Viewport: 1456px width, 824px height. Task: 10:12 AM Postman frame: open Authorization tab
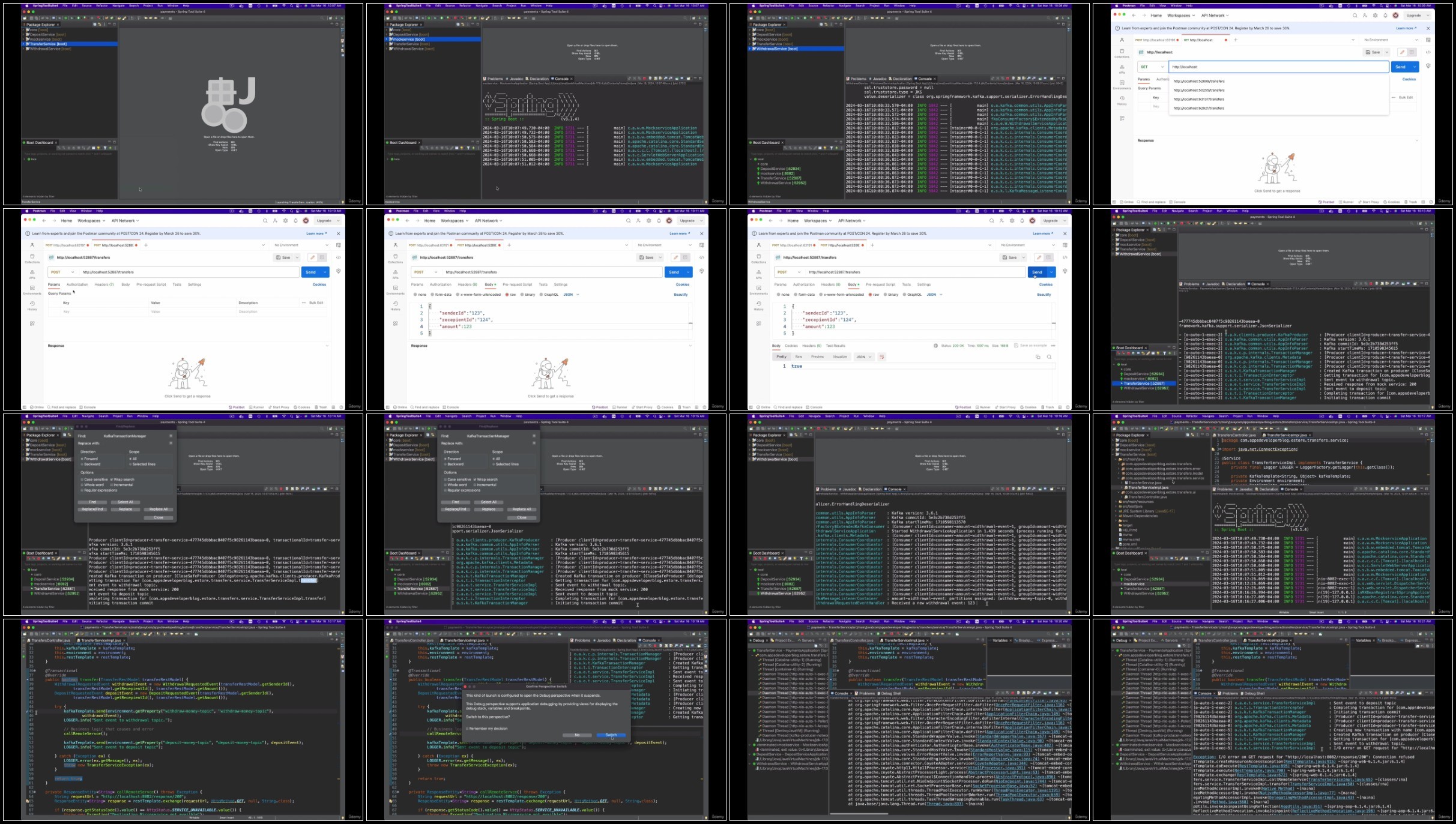(x=804, y=284)
